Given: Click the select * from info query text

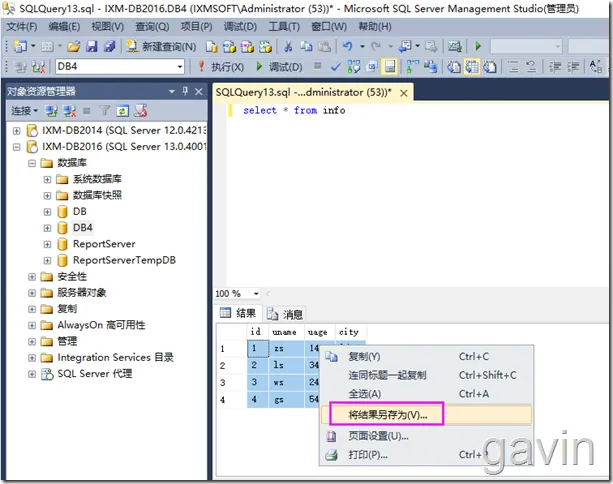Looking at the screenshot, I should pos(294,111).
